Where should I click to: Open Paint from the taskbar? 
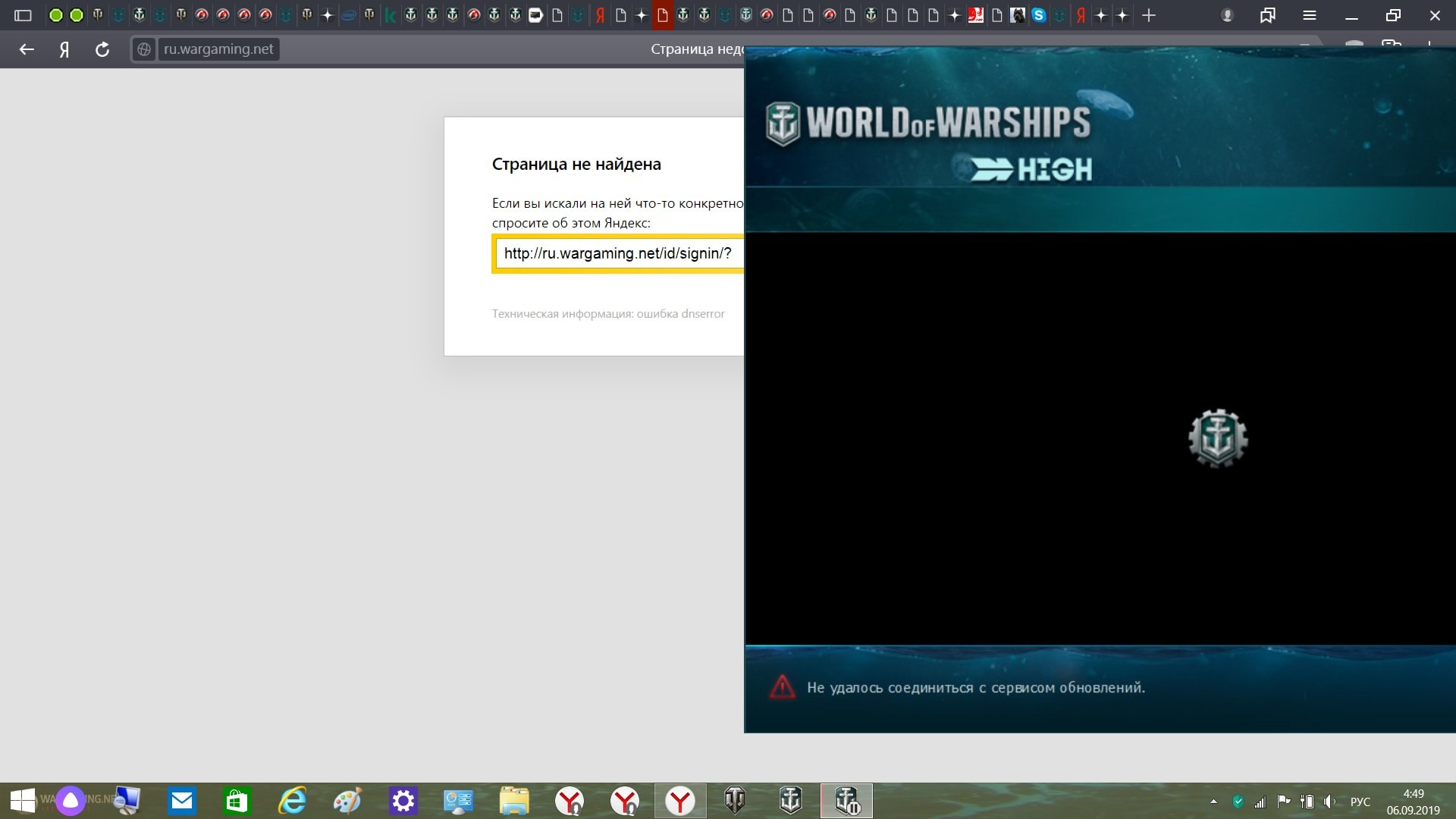pos(348,801)
